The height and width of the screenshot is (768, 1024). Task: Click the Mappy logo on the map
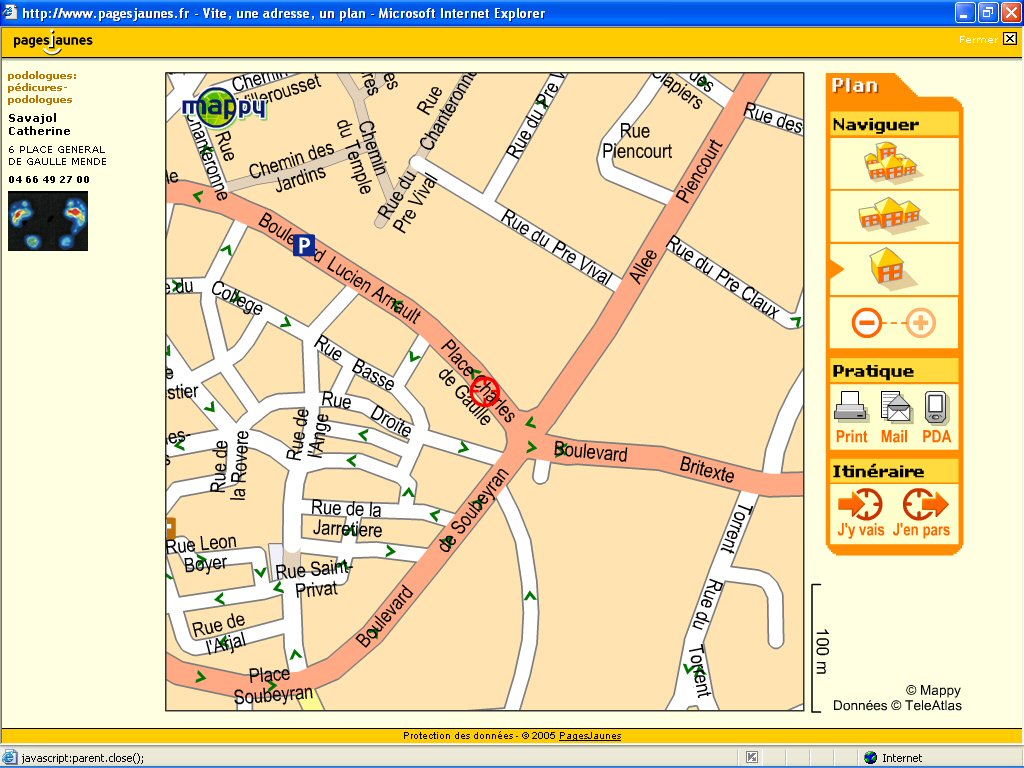[x=224, y=107]
